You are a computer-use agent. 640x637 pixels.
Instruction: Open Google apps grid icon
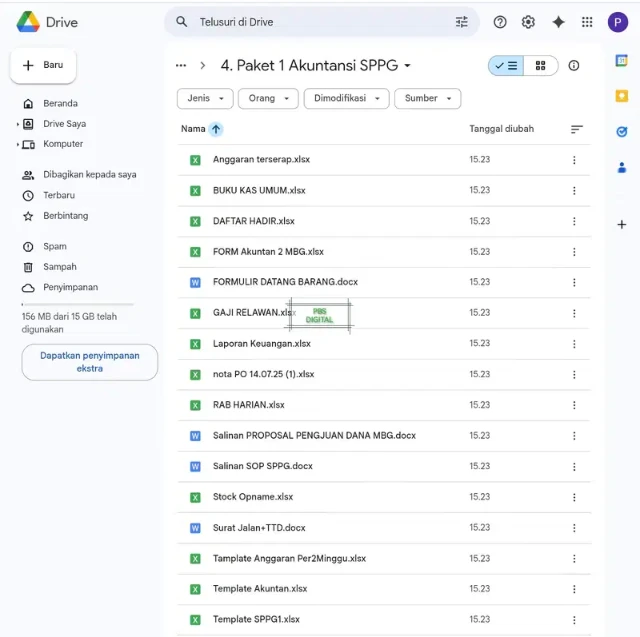587,22
